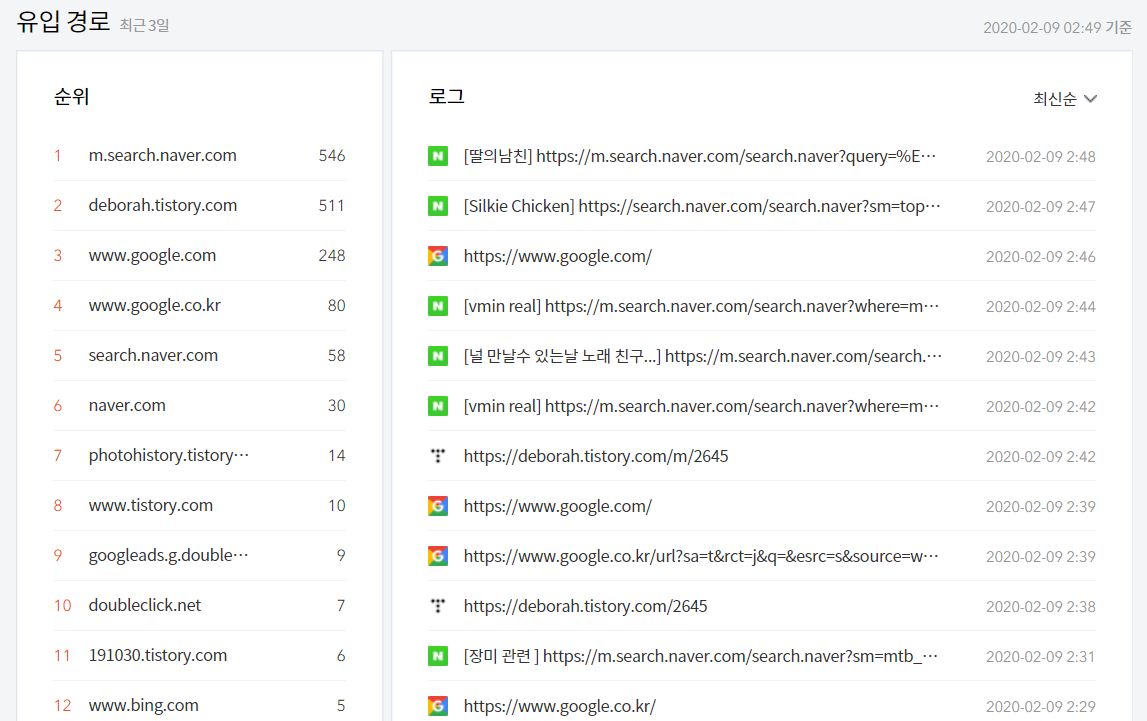Open https://www.google.com/ log link at 2:46
The image size is (1147, 721).
pyautogui.click(x=557, y=256)
